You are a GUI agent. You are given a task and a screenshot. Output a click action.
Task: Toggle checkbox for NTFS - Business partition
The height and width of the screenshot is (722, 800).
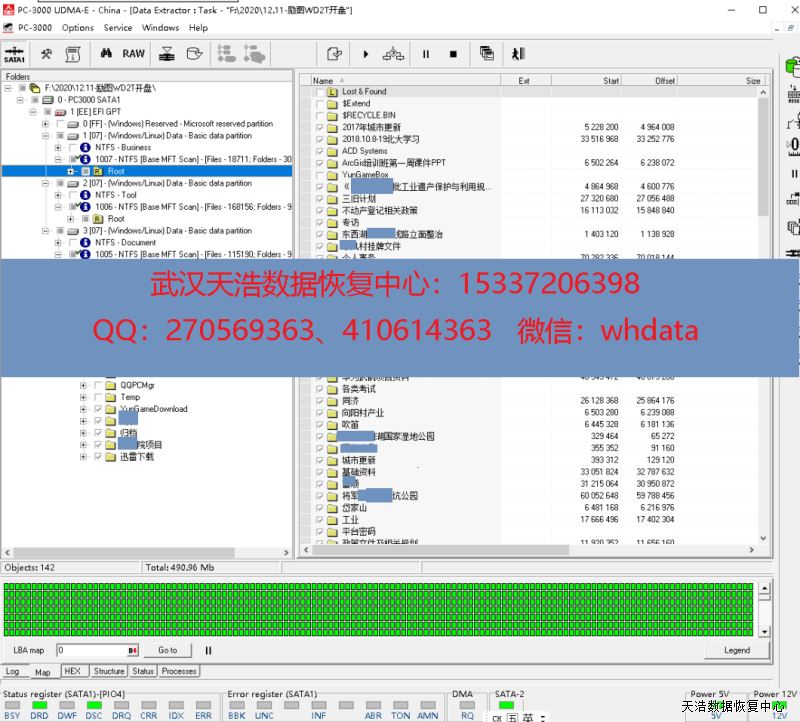pyautogui.click(x=73, y=148)
